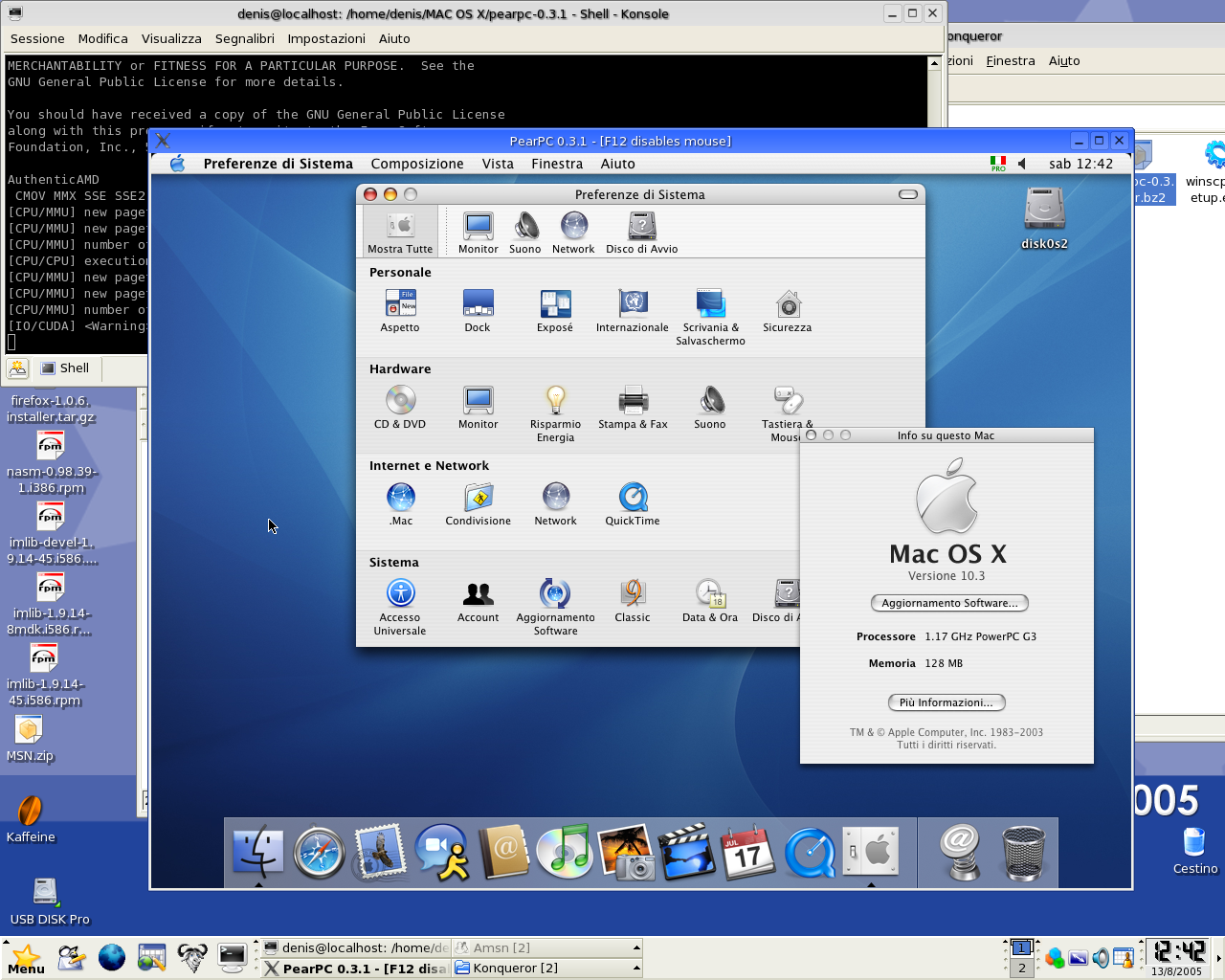Open the KDE Menu star button
This screenshot has width=1225, height=980.
coord(26,958)
